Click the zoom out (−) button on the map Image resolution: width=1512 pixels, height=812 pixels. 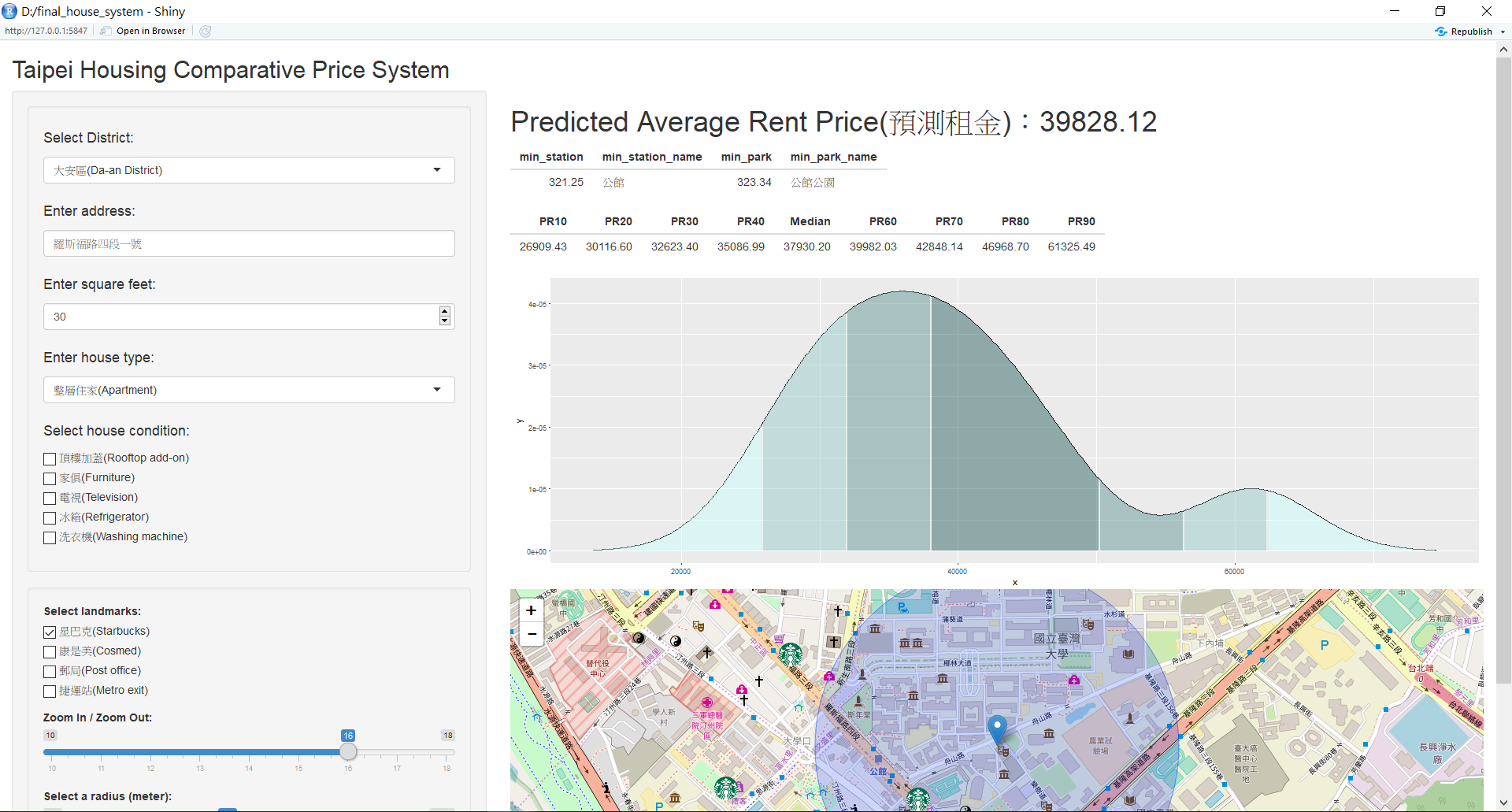[x=531, y=634]
